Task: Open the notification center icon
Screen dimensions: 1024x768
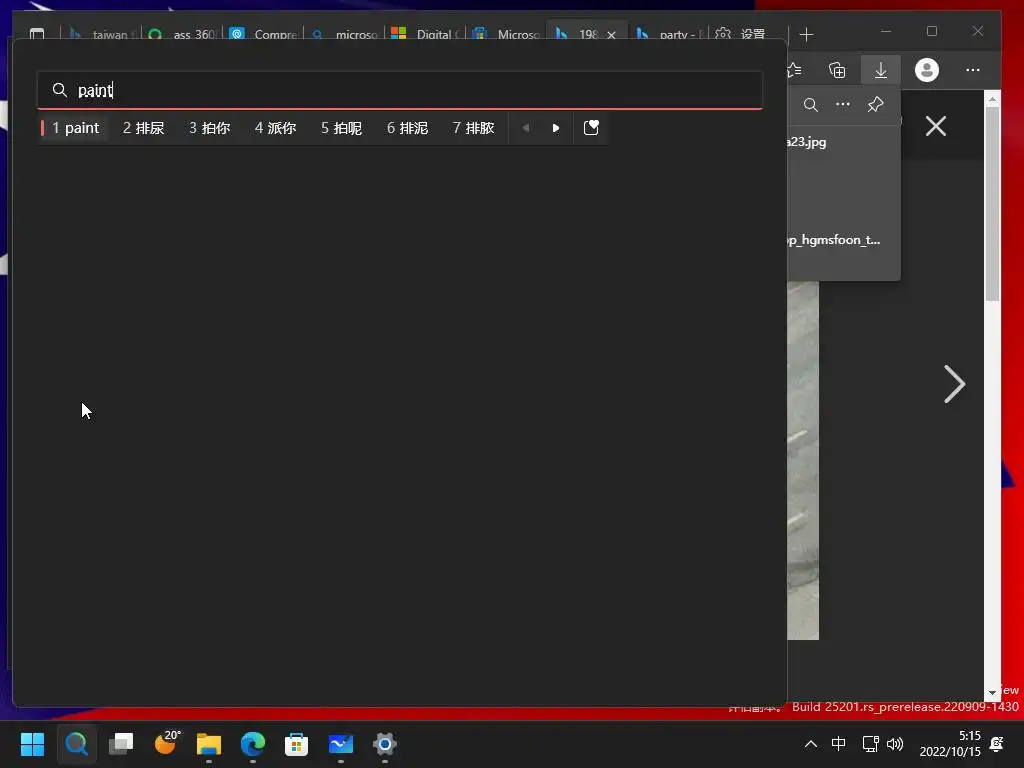Action: point(997,744)
